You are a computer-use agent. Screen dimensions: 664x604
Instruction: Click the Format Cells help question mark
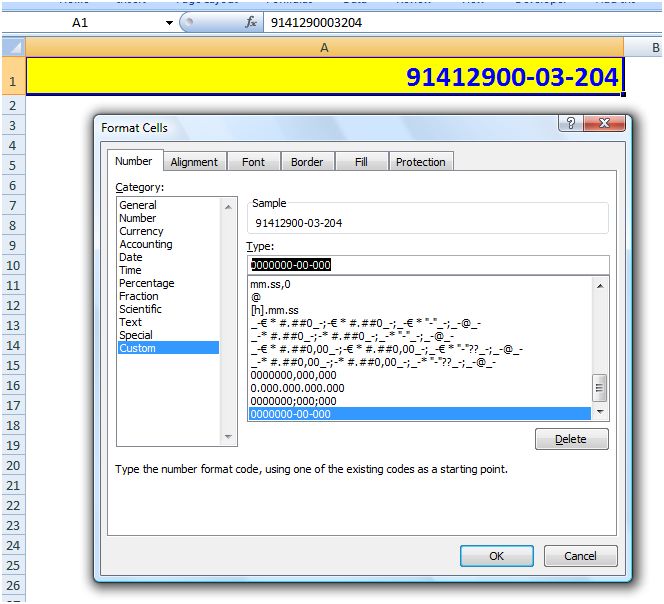pos(571,123)
